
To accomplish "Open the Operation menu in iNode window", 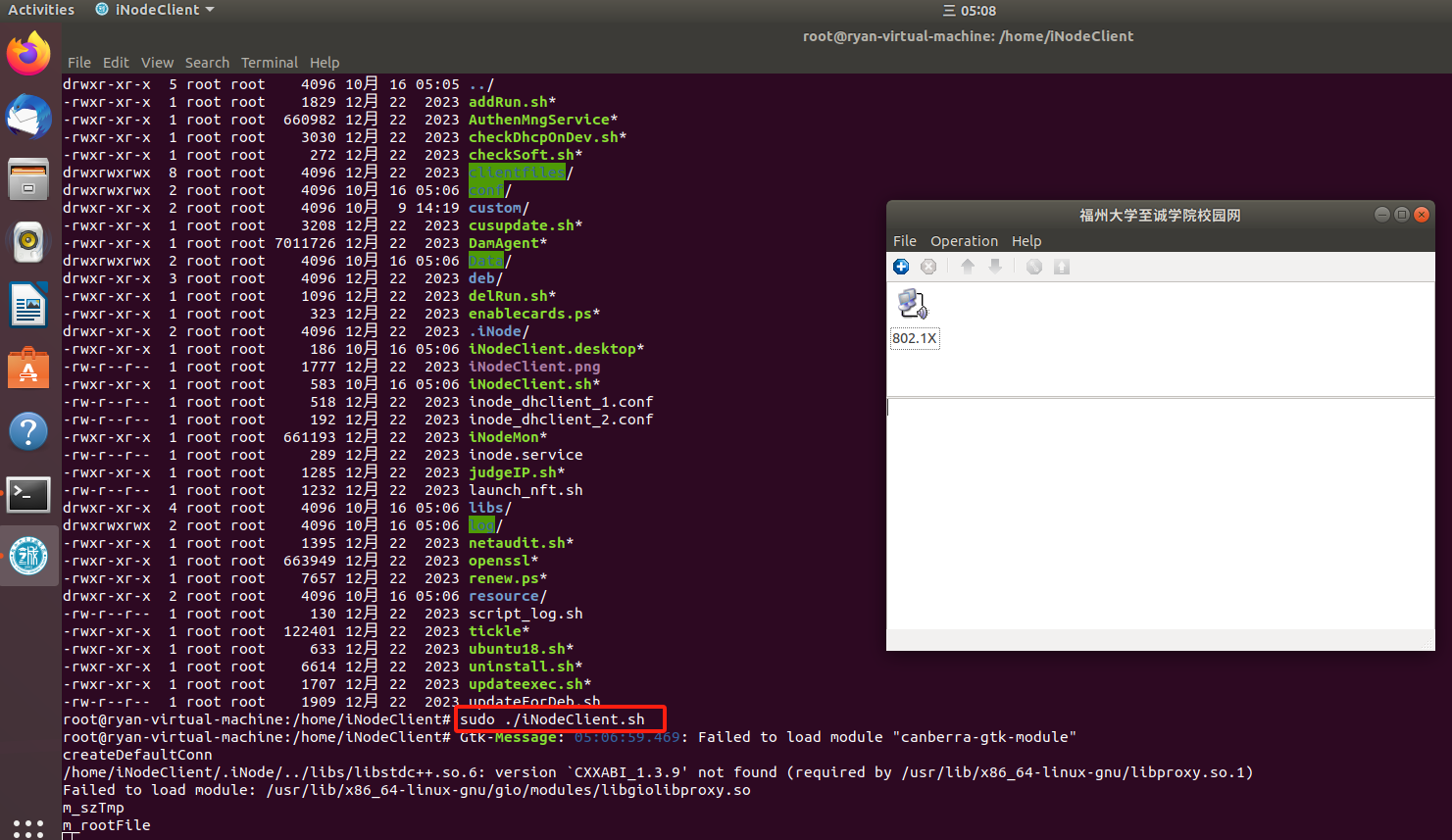I will tap(964, 241).
